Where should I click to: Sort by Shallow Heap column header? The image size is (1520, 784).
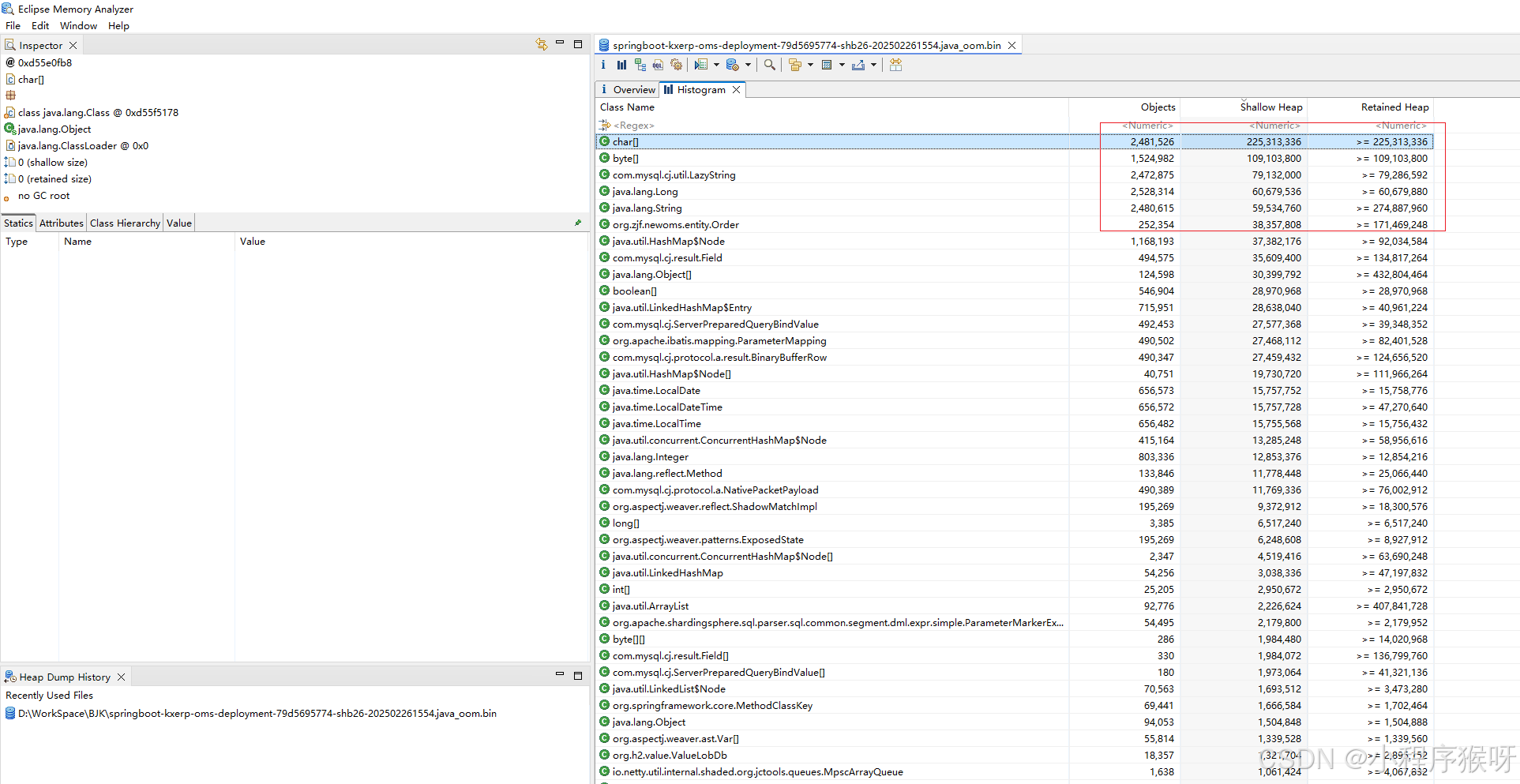[1243, 107]
